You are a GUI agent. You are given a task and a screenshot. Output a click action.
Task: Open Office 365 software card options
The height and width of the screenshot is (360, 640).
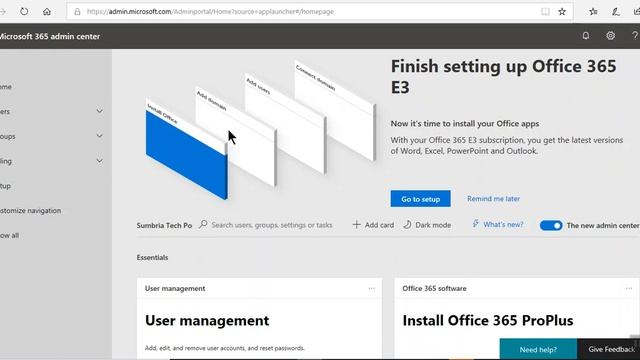click(x=629, y=289)
